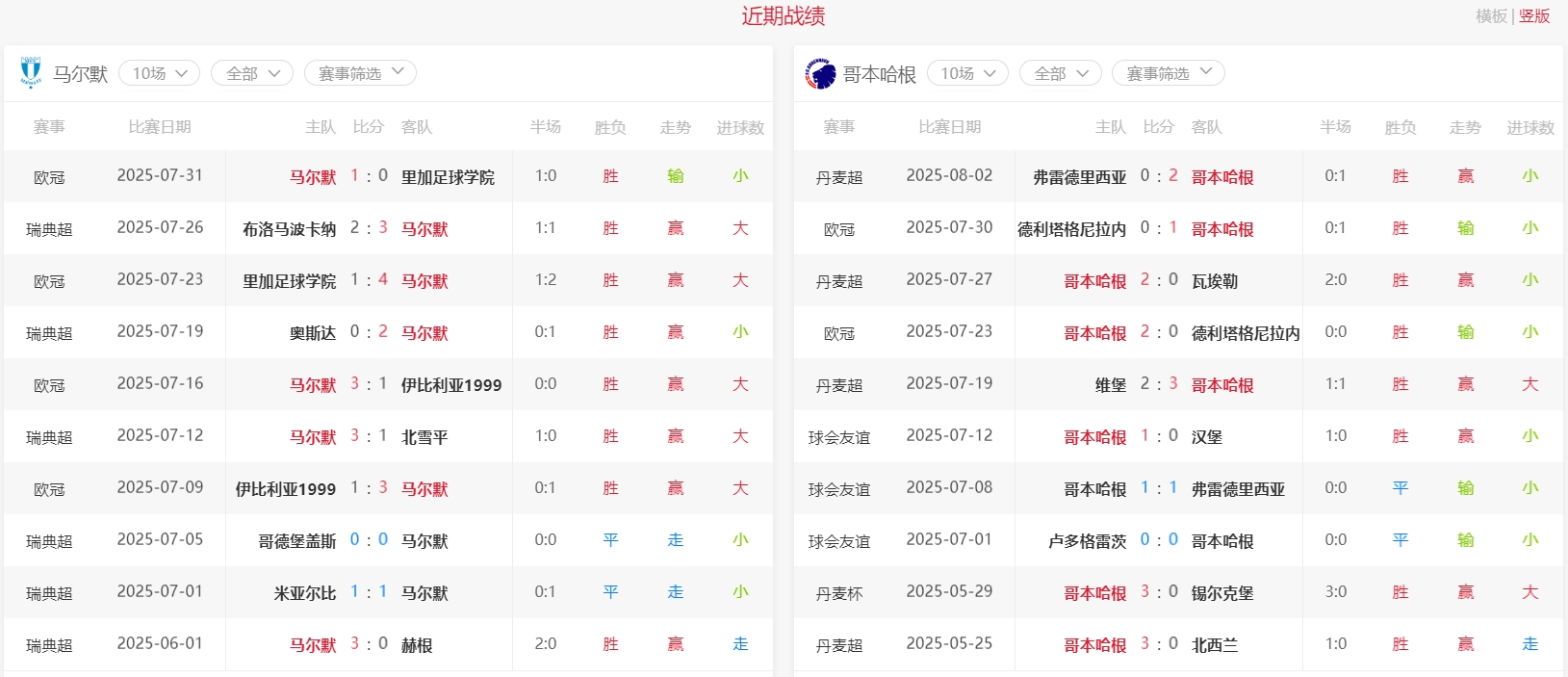
Task: Click 伊比利亚1999 away team on 2025-07-16
Action: [x=450, y=385]
